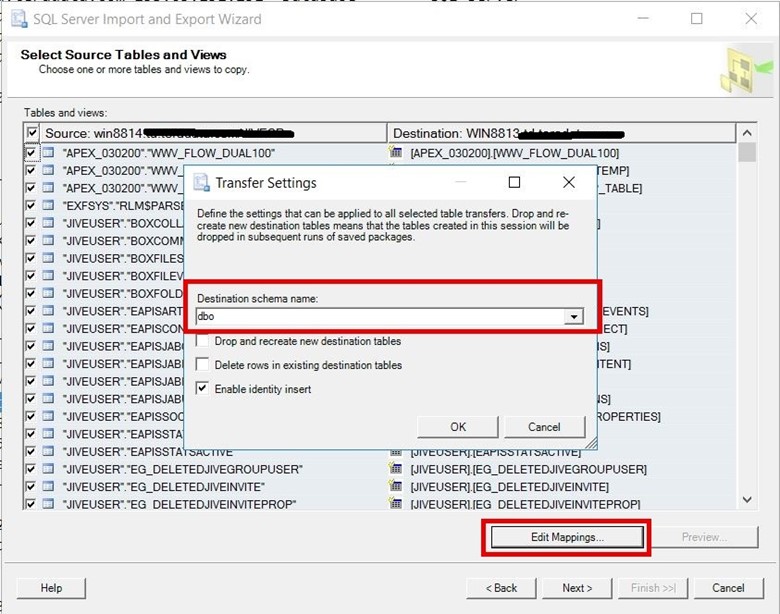780x614 pixels.
Task: Select source row "JIVEUSER"."EG_DELETEDJIVEINVITEPROP"
Action: point(179,504)
